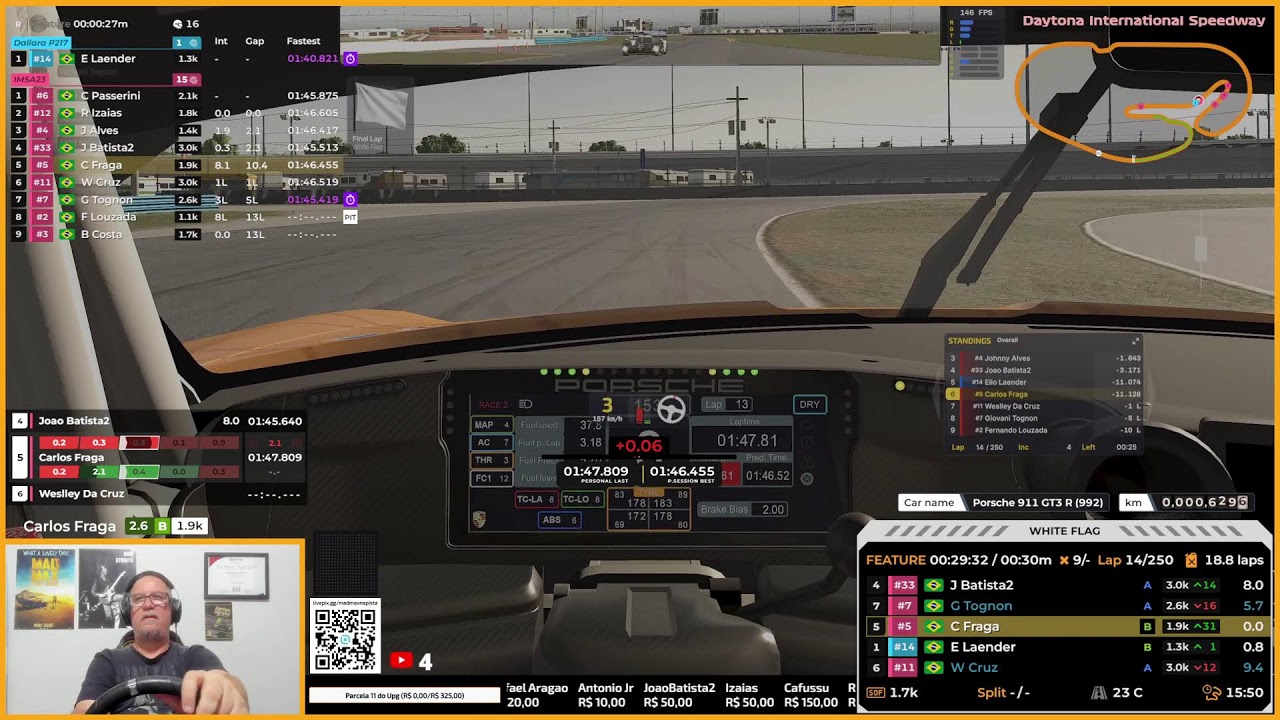Click the green 2.1 sector split for Fraga

point(99,472)
